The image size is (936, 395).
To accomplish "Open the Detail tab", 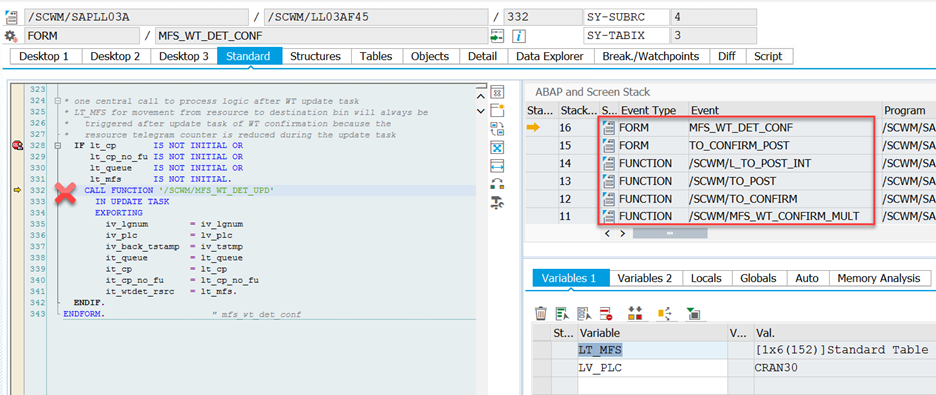I will [482, 56].
